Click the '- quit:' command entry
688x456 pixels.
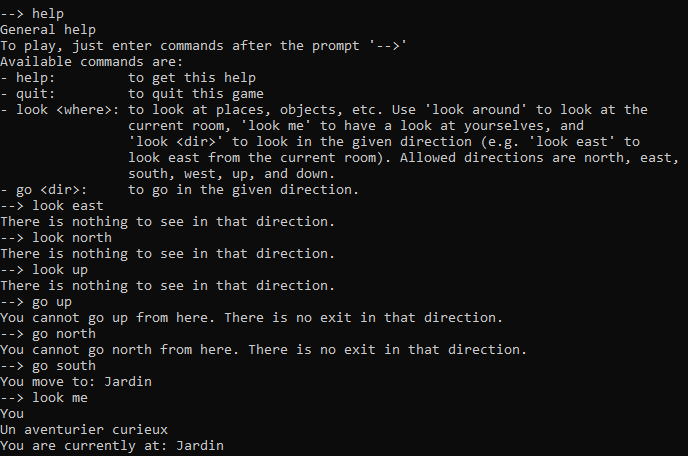click(28, 94)
